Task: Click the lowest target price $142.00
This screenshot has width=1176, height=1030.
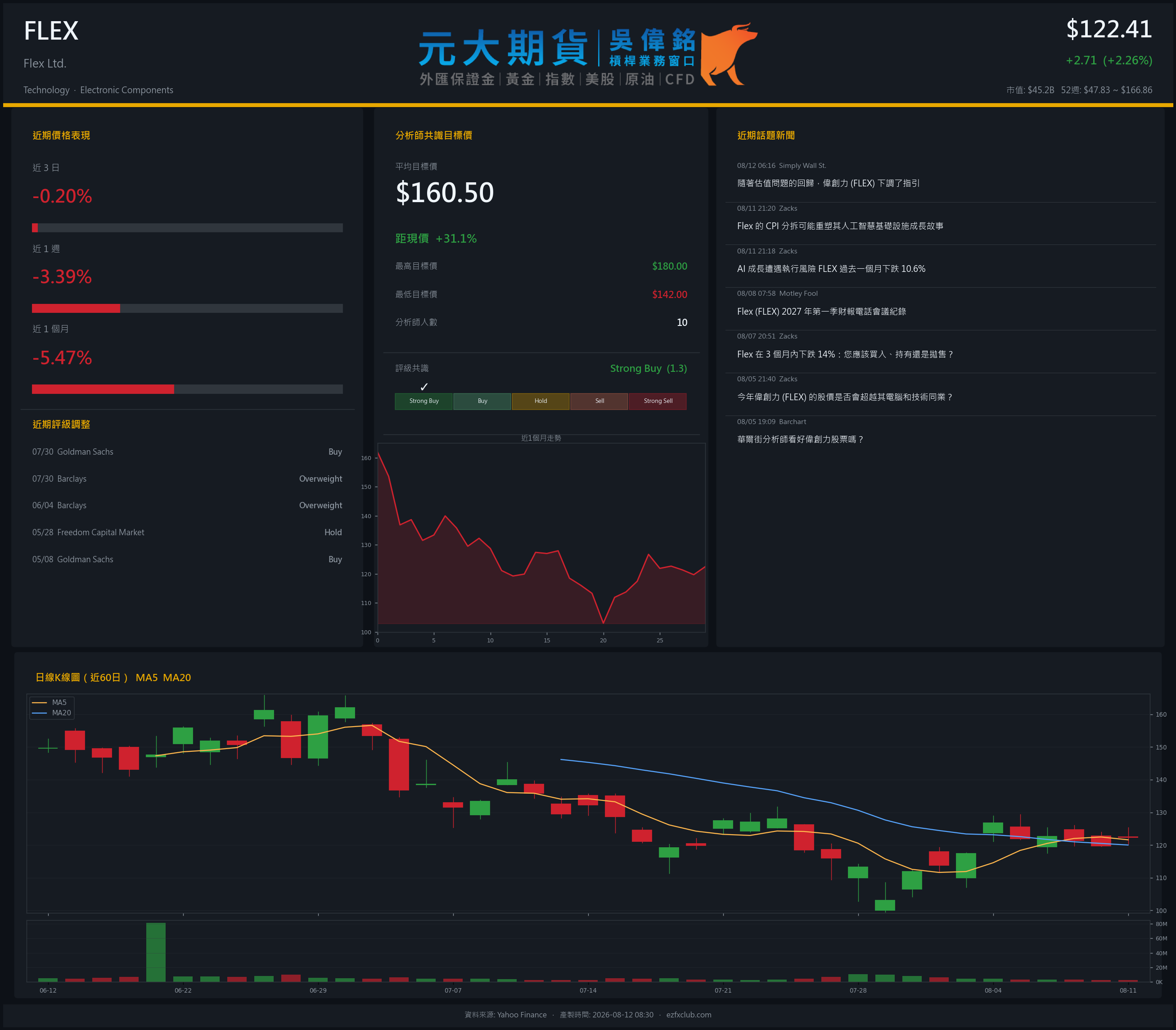Action: (669, 294)
